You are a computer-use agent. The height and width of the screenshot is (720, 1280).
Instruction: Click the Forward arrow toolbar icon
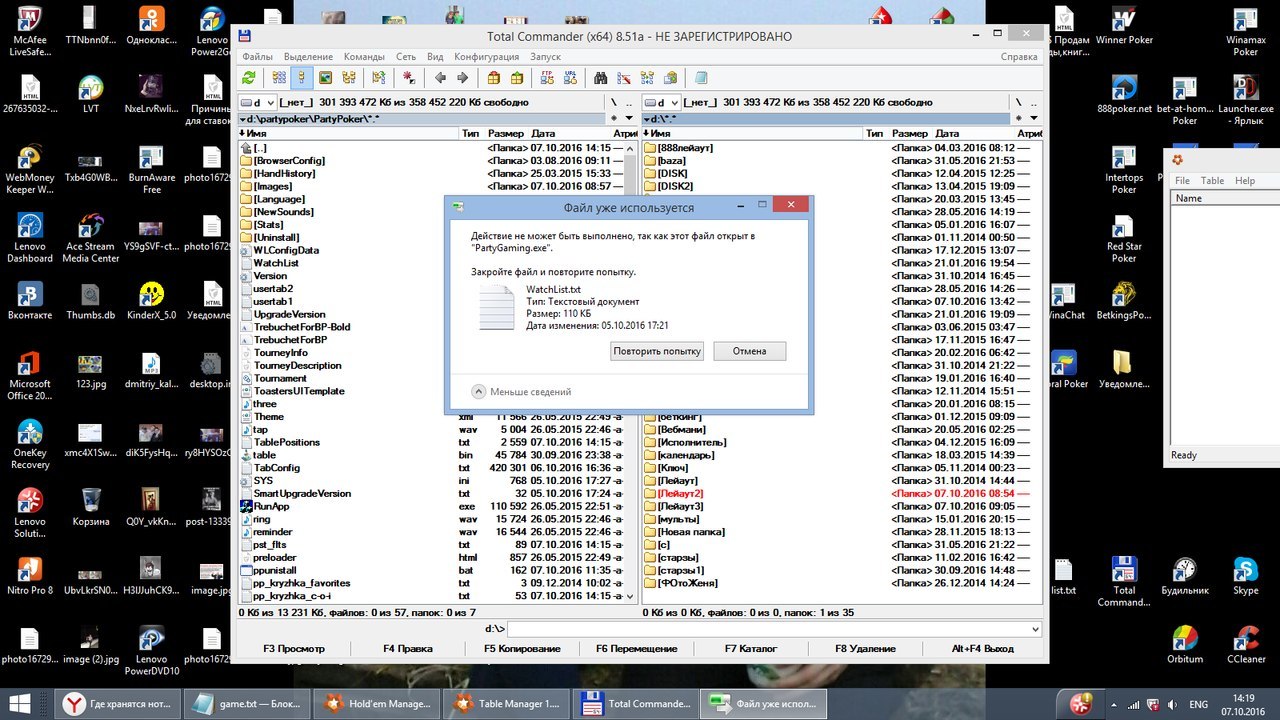point(462,78)
